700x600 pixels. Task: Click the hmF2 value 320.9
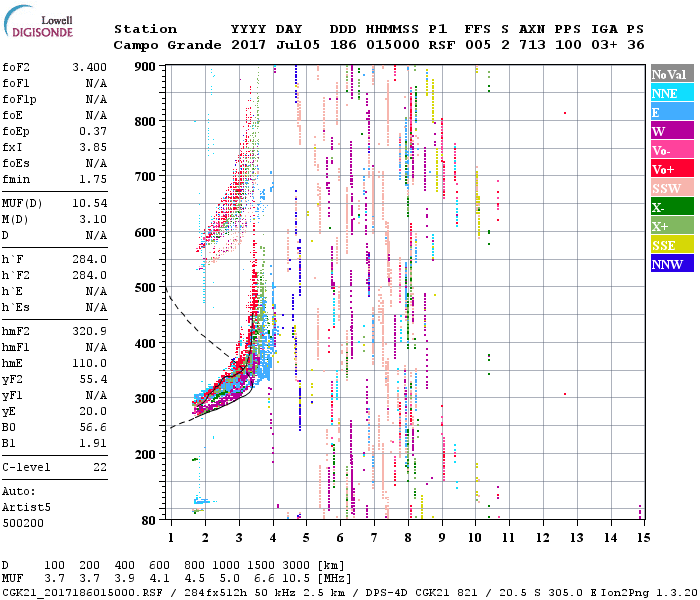[90, 332]
